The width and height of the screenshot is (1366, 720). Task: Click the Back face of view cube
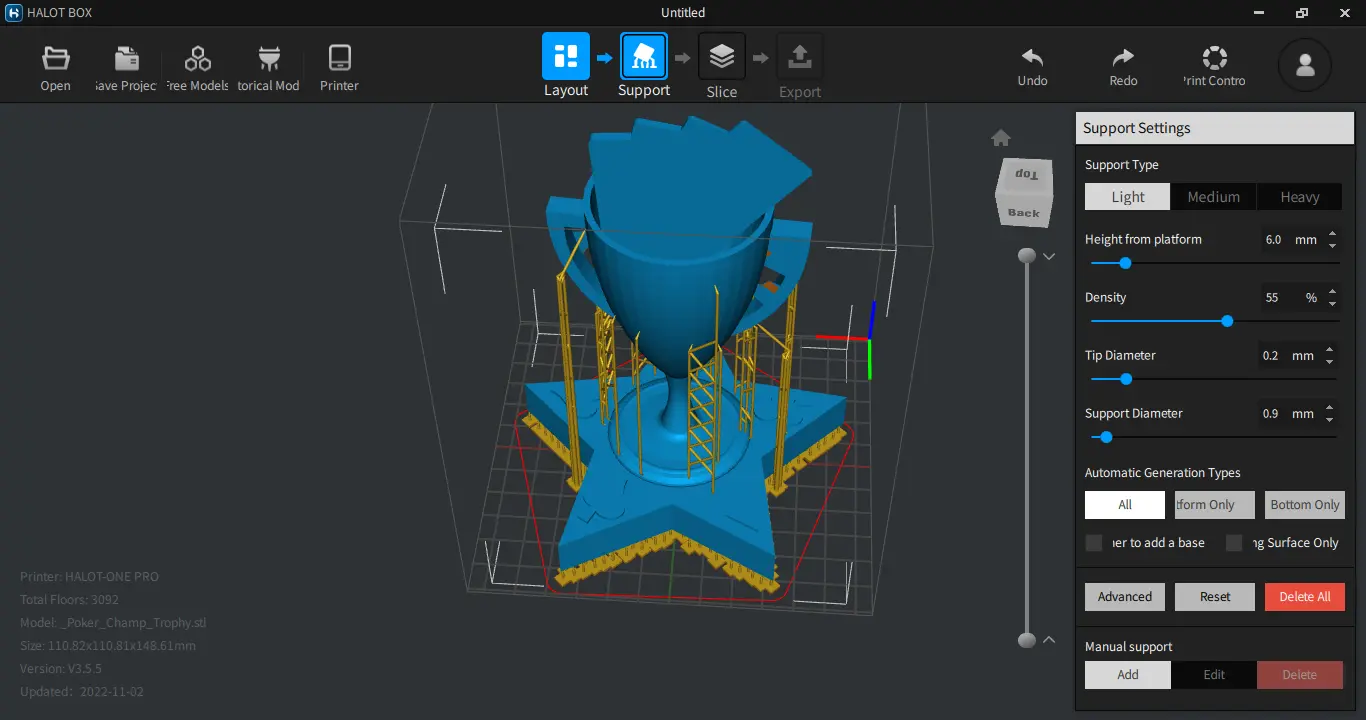click(x=1024, y=211)
